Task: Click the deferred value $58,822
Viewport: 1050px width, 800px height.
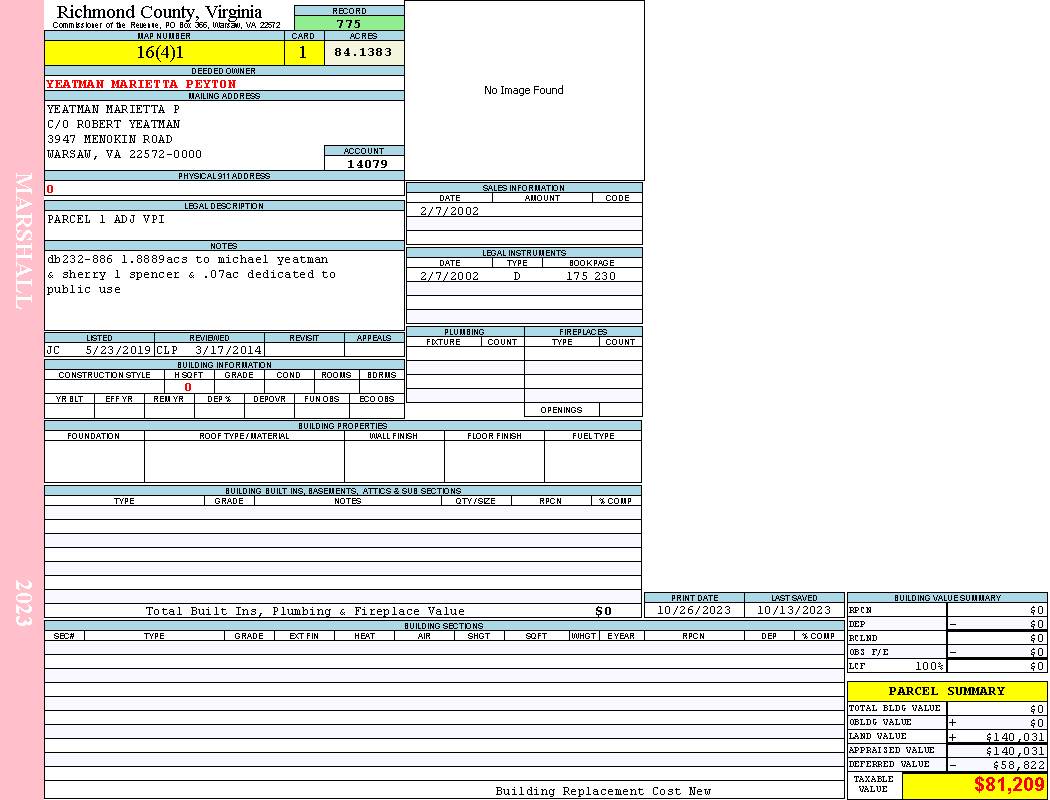Action: [x=1018, y=765]
